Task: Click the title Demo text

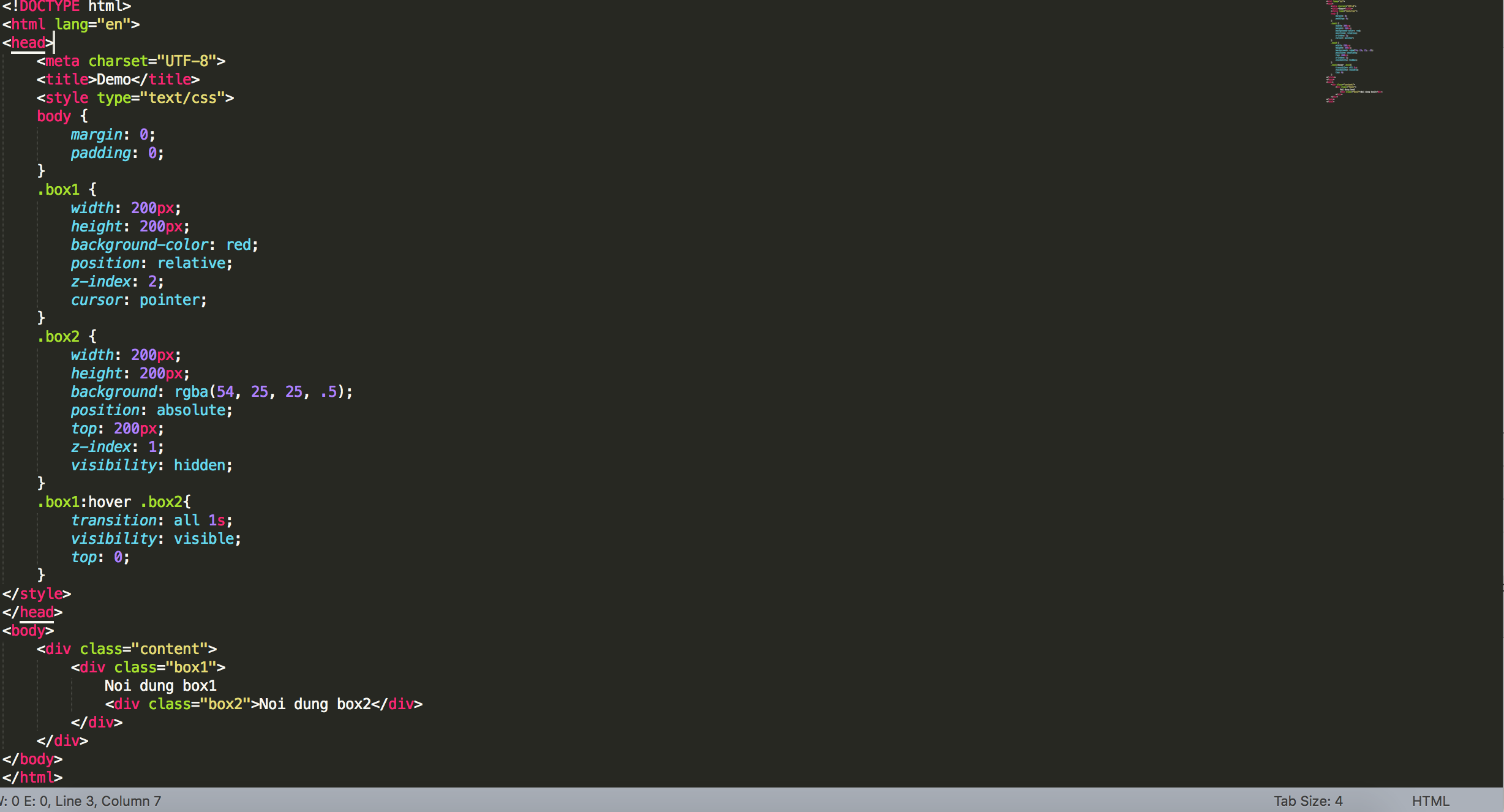Action: [114, 80]
